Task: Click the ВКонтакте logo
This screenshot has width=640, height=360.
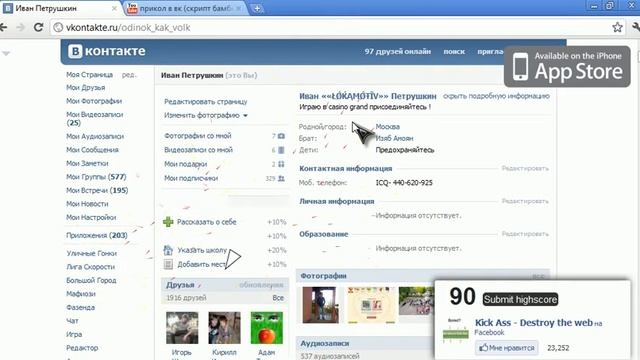Action: pos(107,51)
